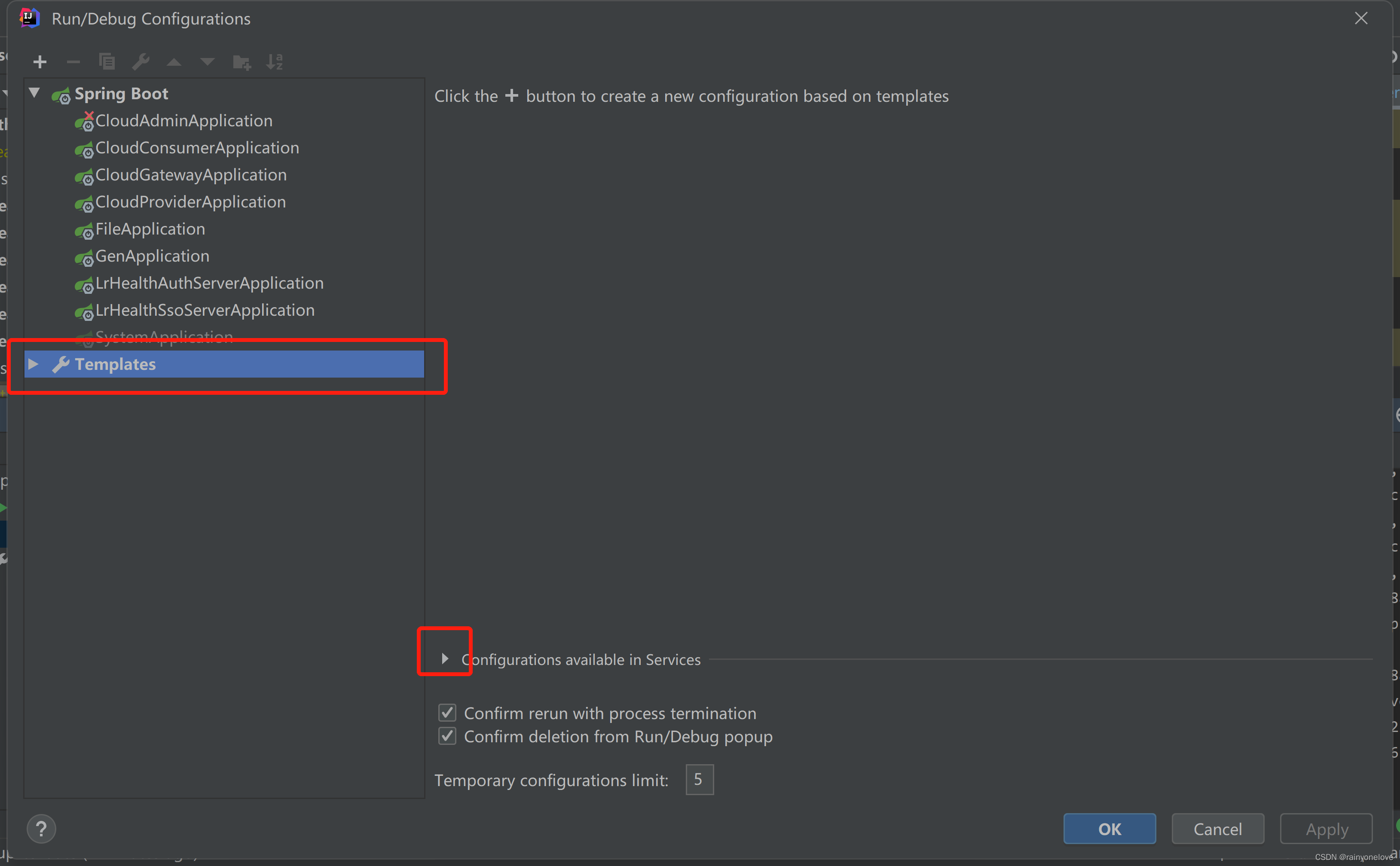Screen dimensions: 1400x866
Task: Select CloudGatewayApplication configuration
Action: (x=191, y=175)
